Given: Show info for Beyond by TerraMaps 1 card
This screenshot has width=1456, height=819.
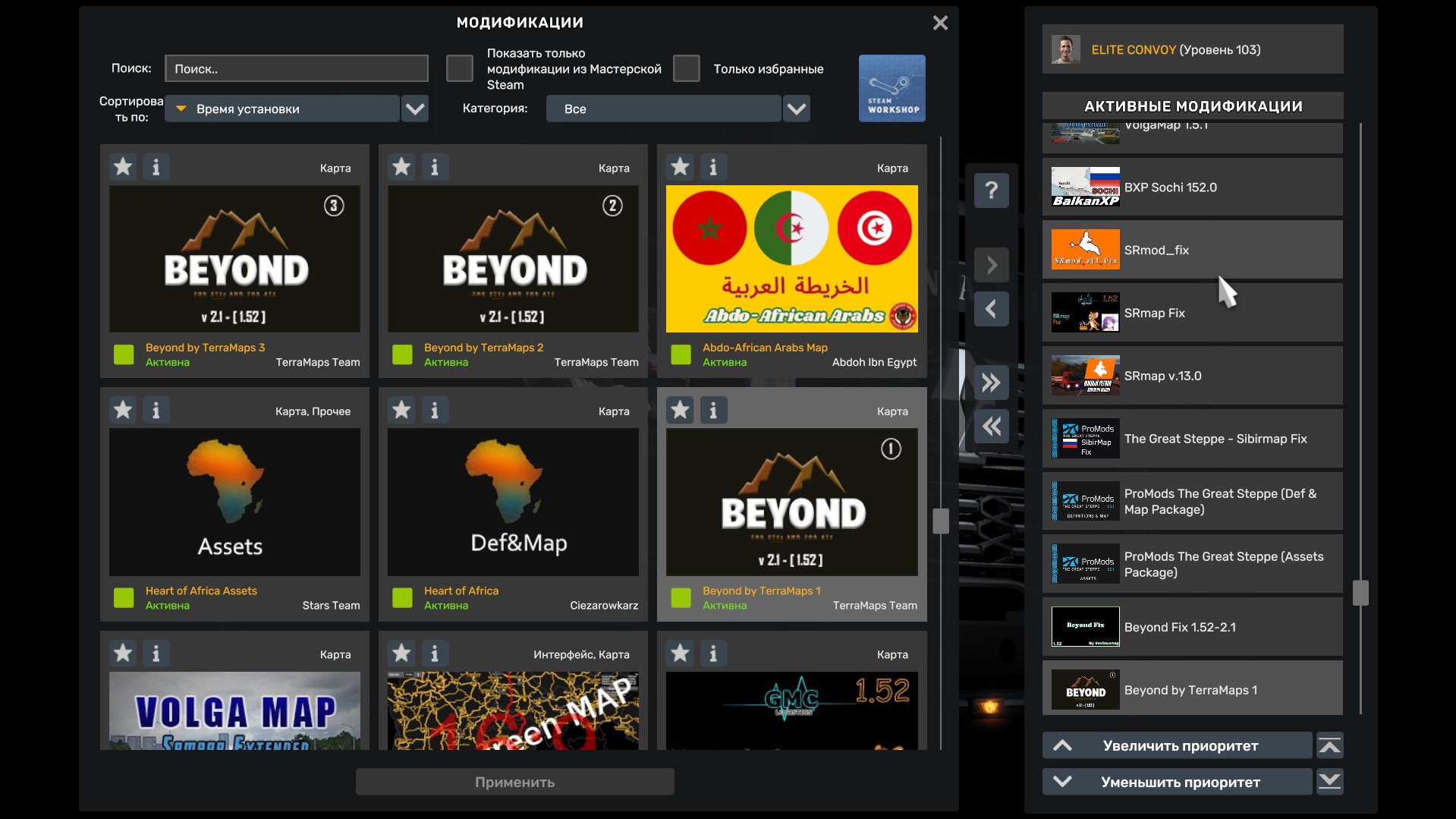Looking at the screenshot, I should click(713, 411).
